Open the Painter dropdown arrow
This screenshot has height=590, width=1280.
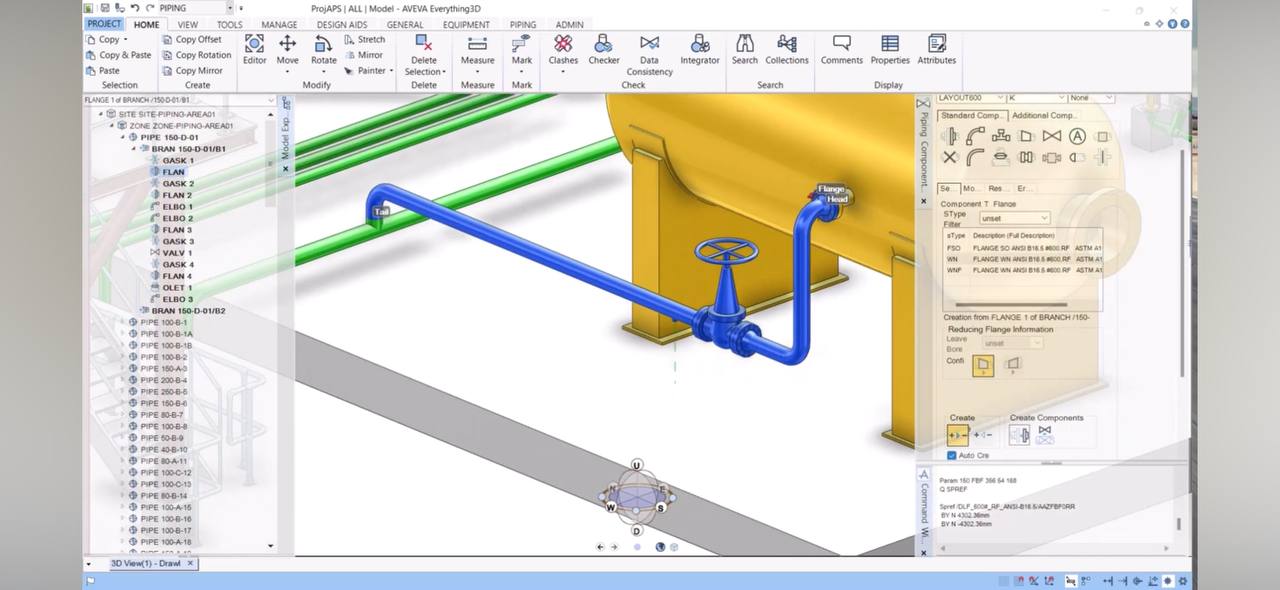pyautogui.click(x=391, y=71)
